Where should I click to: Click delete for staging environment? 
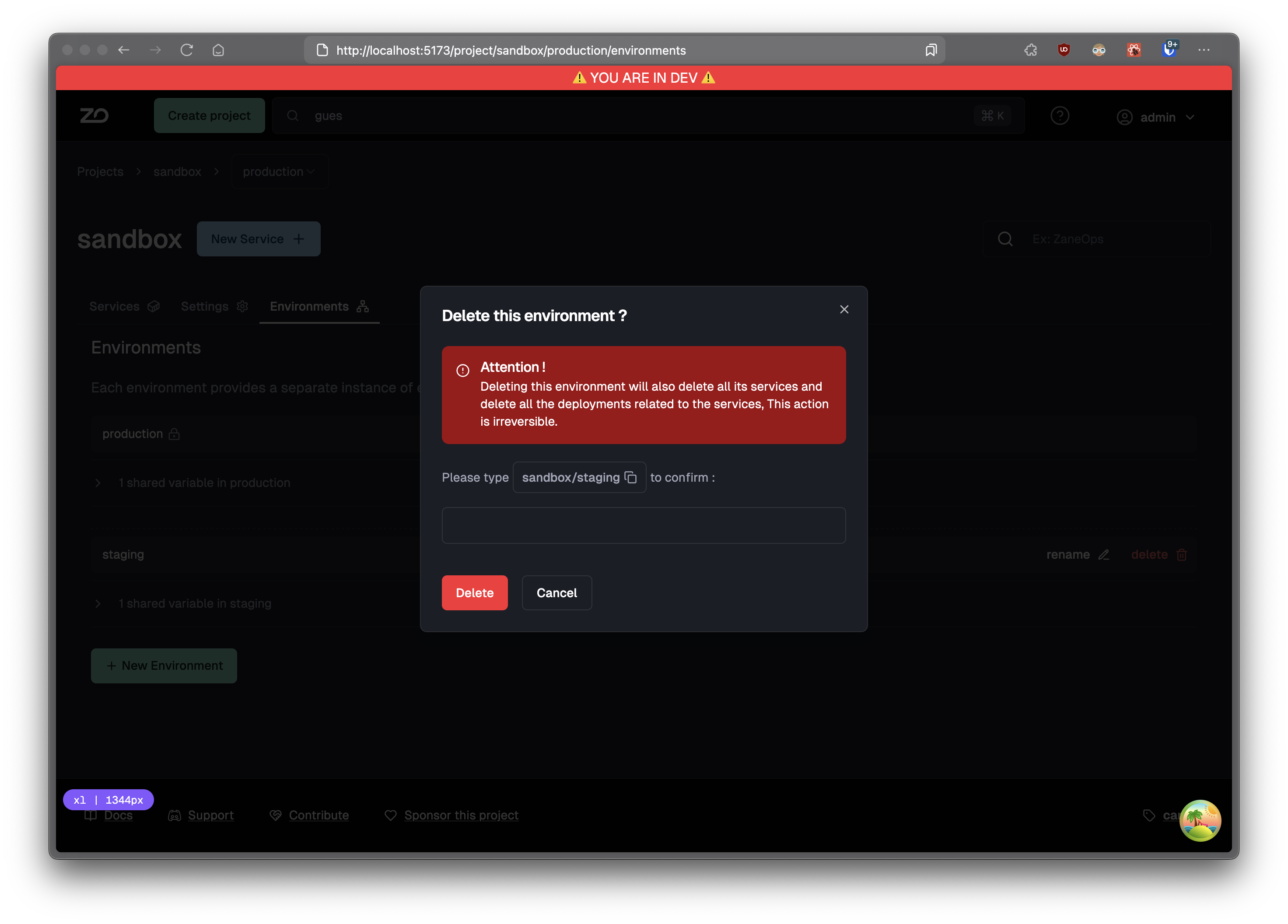(x=1158, y=554)
